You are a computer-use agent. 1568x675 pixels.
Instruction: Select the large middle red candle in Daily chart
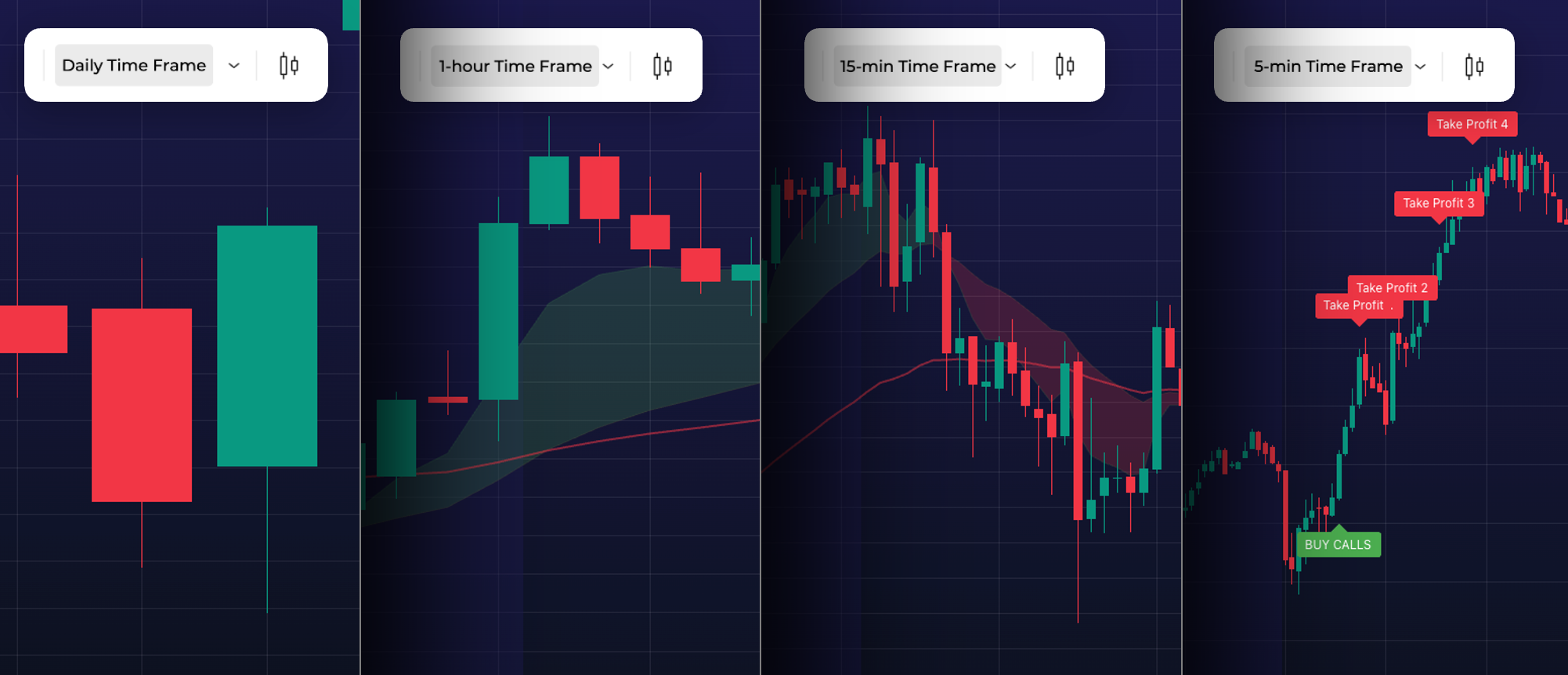142,404
